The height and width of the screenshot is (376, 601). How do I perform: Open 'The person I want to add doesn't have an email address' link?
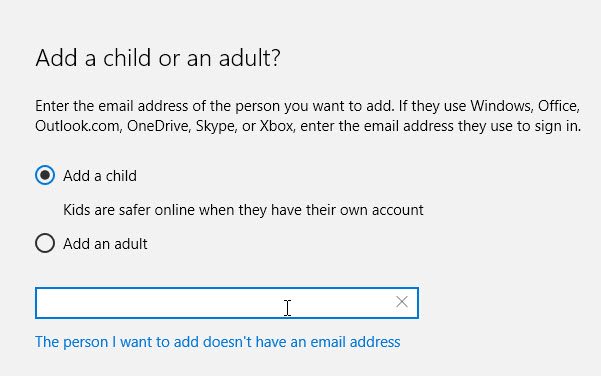click(218, 342)
